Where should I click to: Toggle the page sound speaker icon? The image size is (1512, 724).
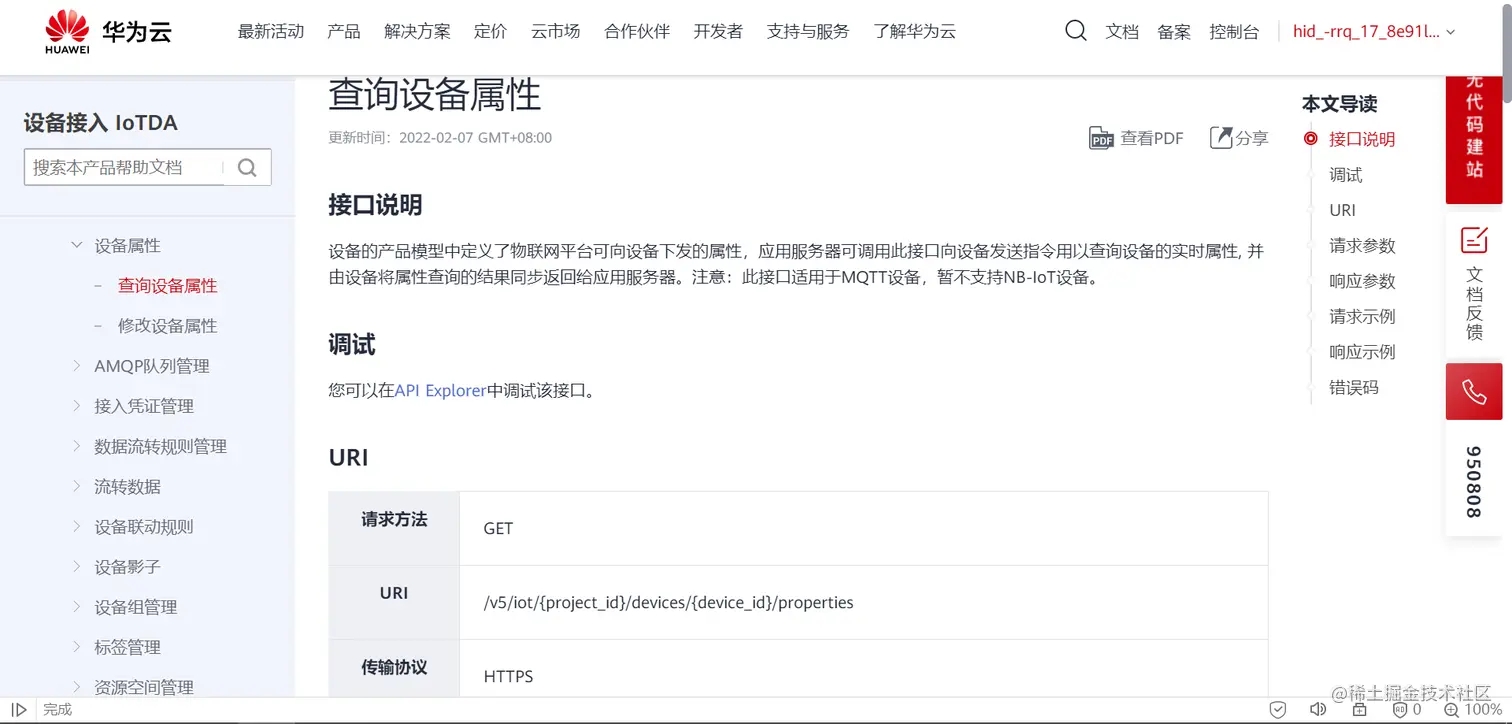click(x=1318, y=710)
